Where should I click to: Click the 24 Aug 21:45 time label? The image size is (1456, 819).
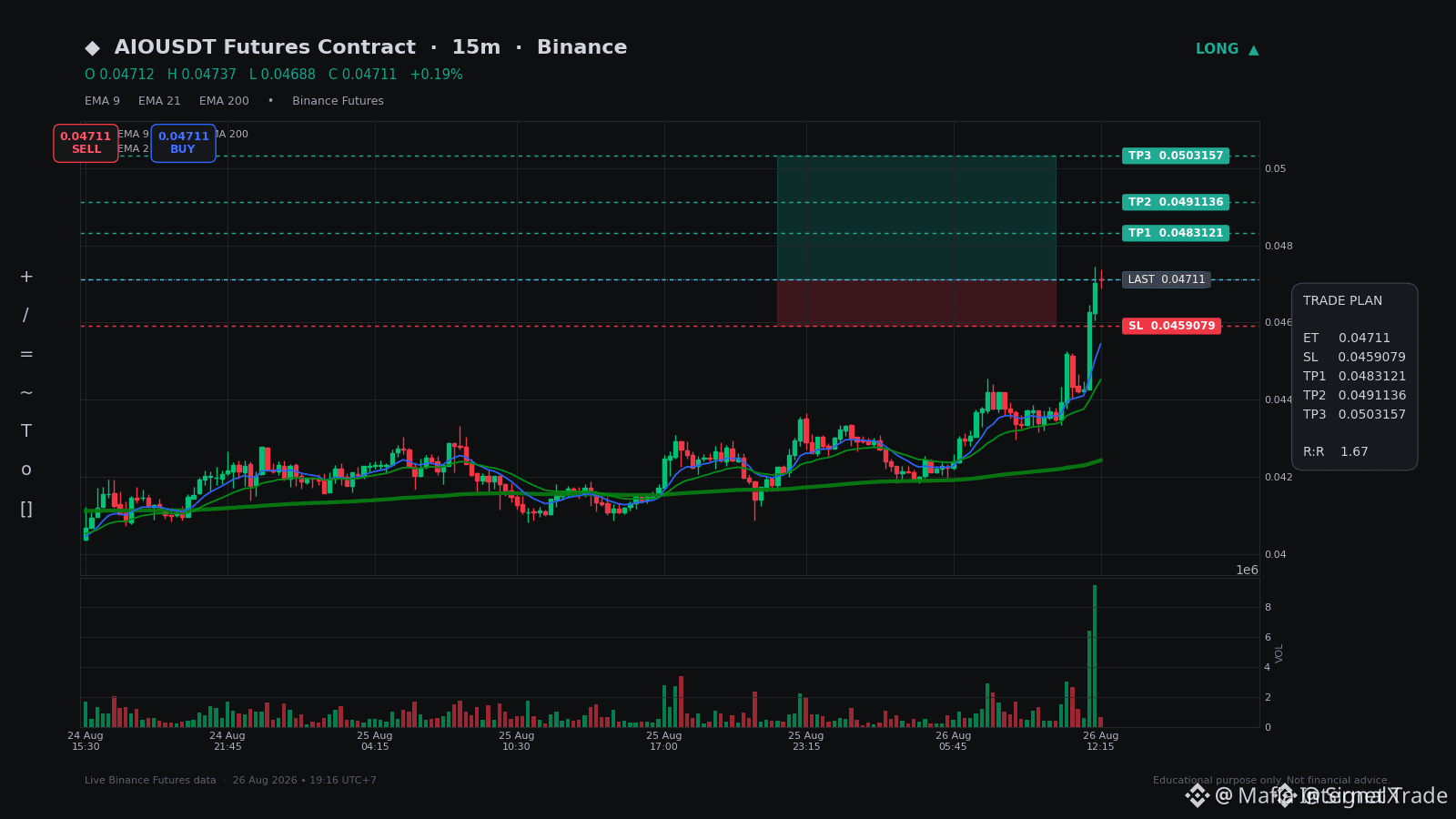(x=227, y=742)
